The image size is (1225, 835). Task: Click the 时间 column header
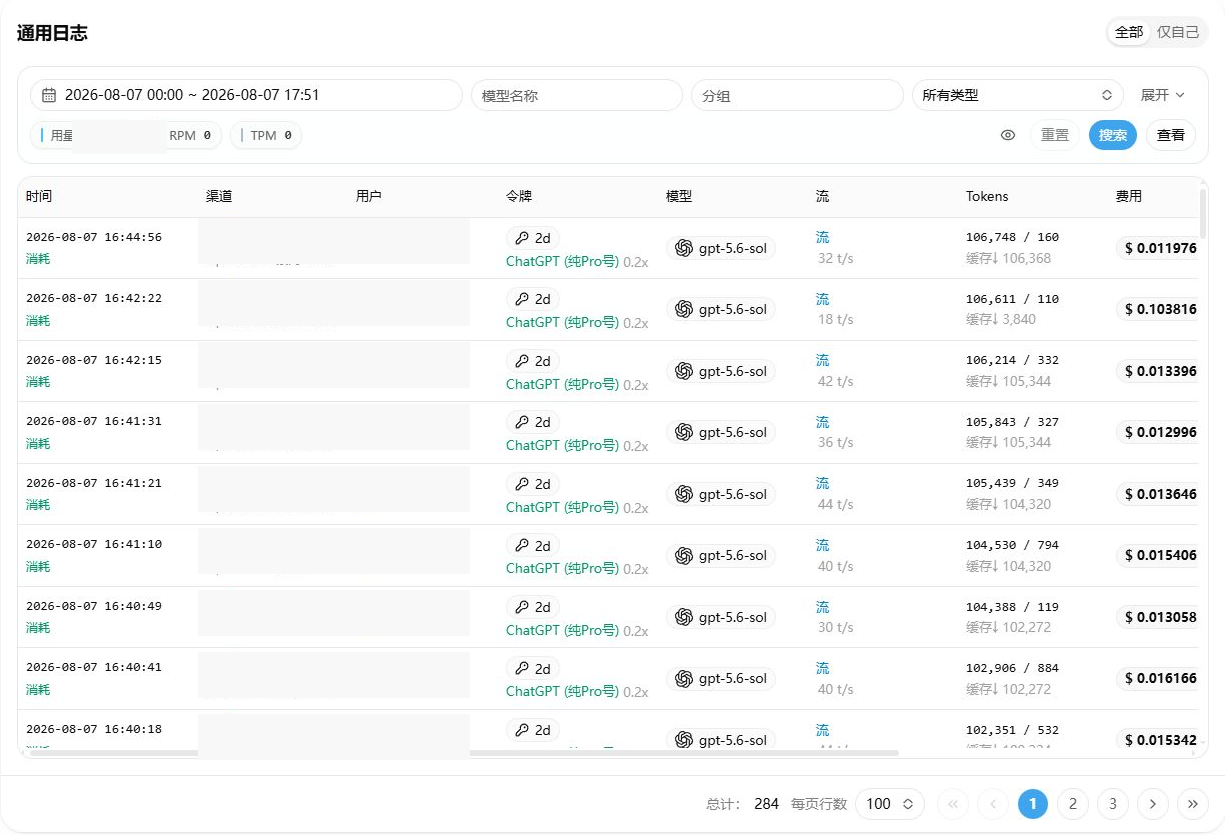(x=39, y=197)
